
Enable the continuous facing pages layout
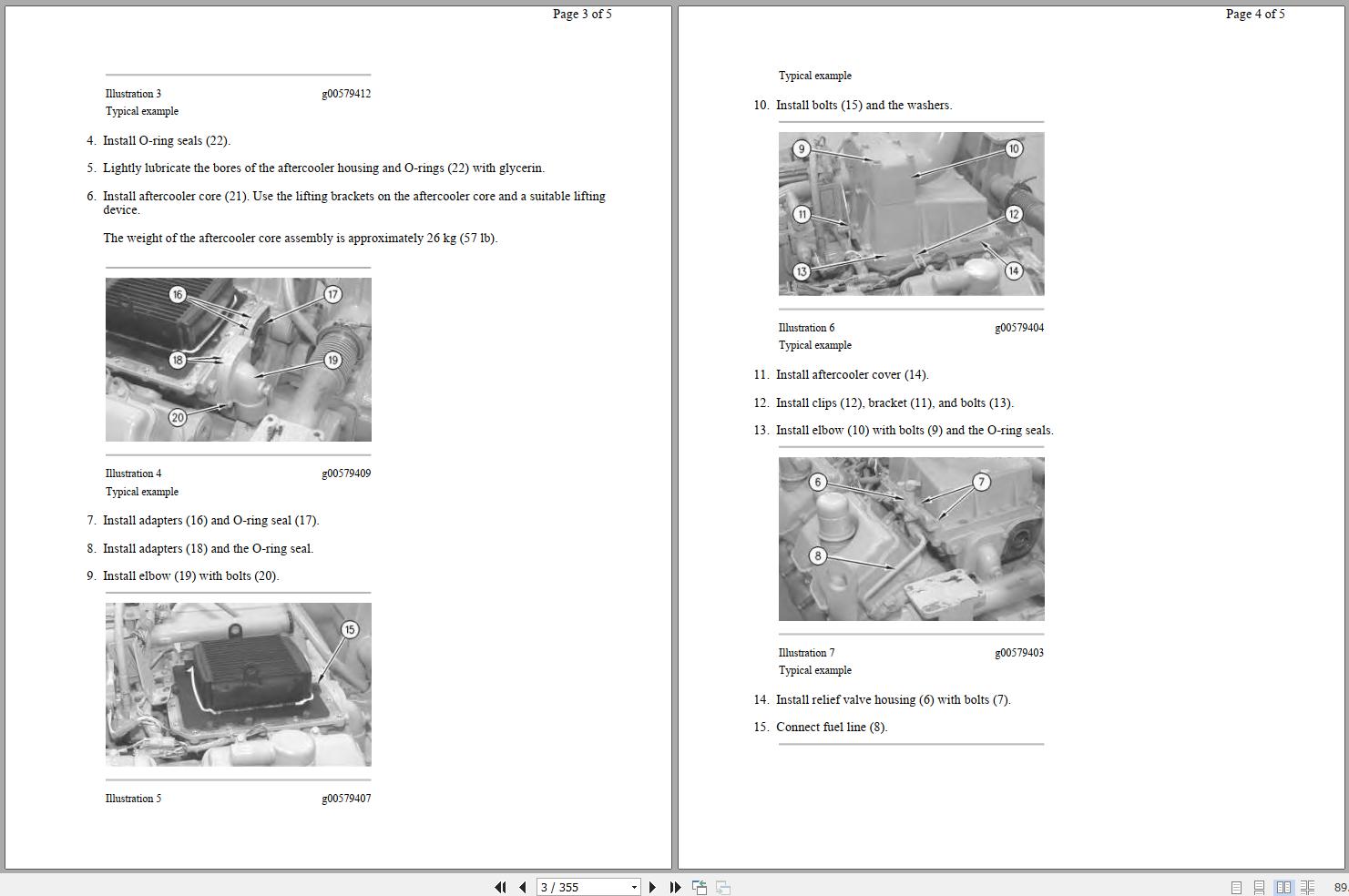1307,887
